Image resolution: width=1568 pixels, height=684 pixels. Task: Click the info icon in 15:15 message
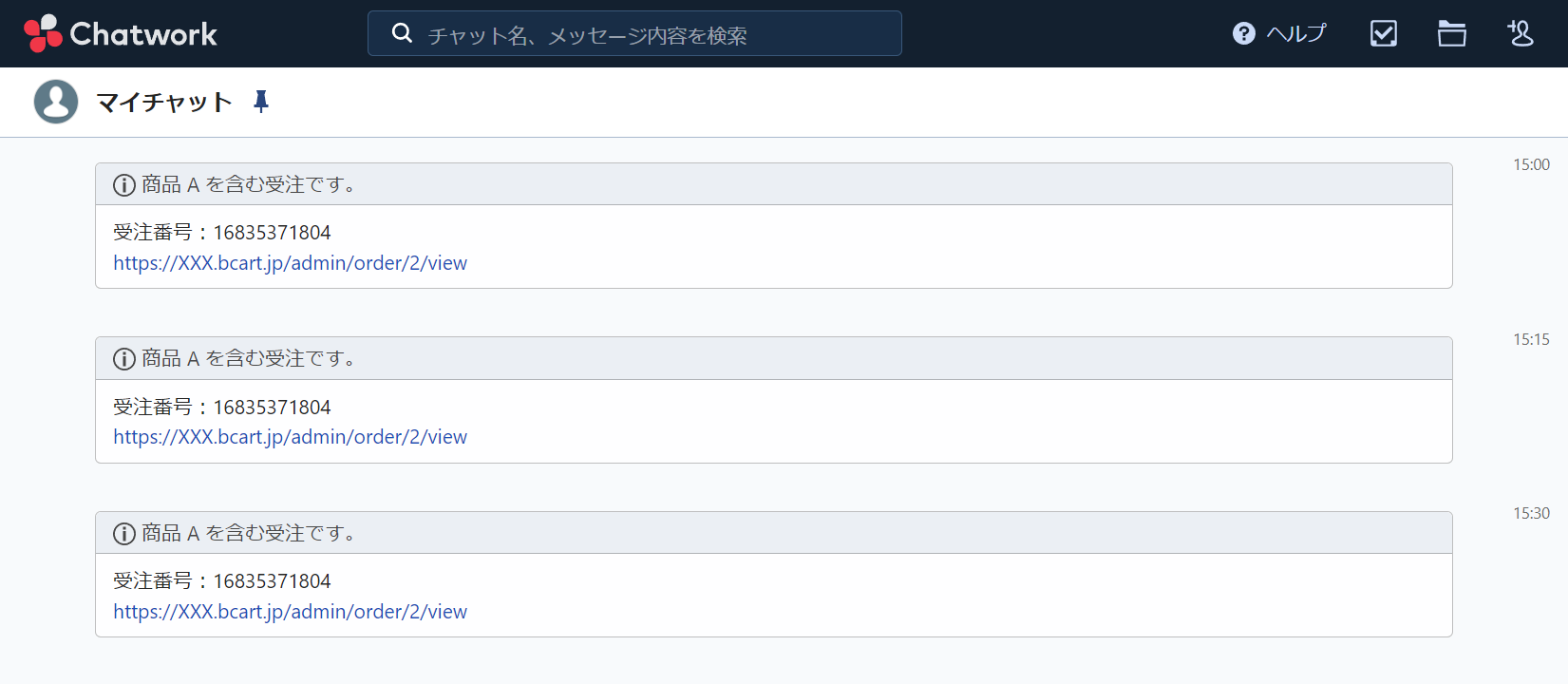pos(124,359)
